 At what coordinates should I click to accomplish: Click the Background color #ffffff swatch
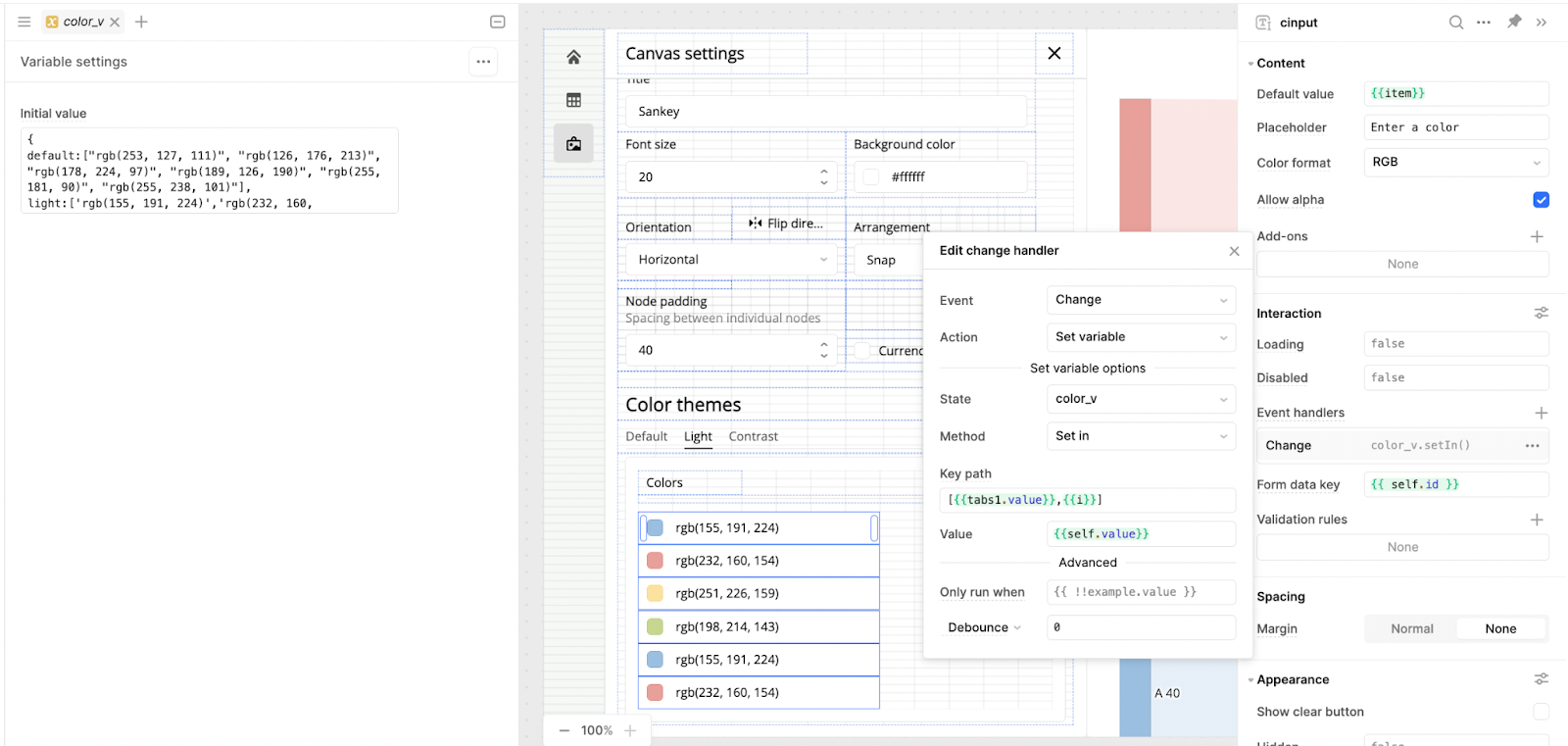871,177
